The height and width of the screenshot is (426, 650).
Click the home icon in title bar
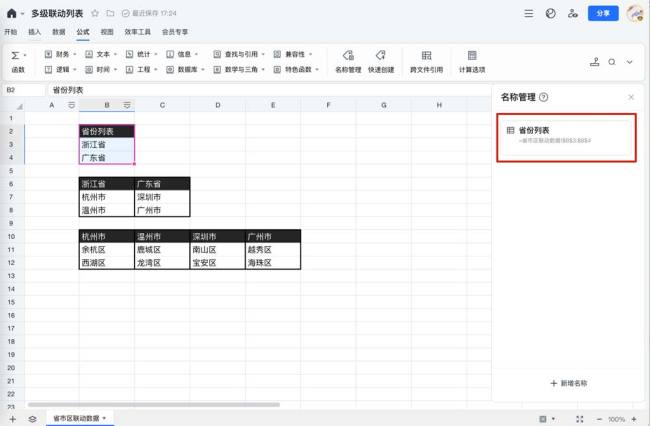pyautogui.click(x=11, y=14)
